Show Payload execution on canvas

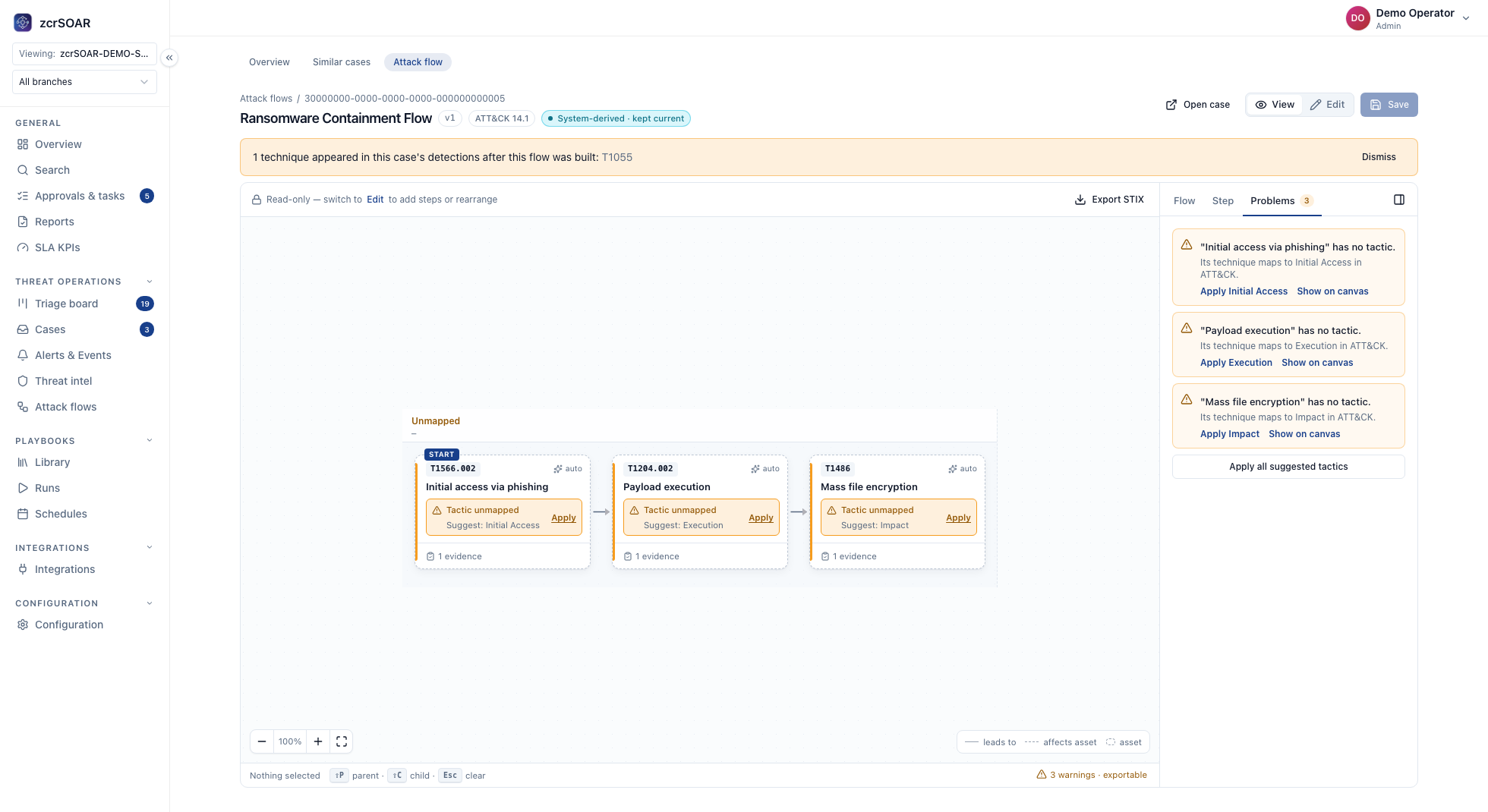pos(1317,363)
